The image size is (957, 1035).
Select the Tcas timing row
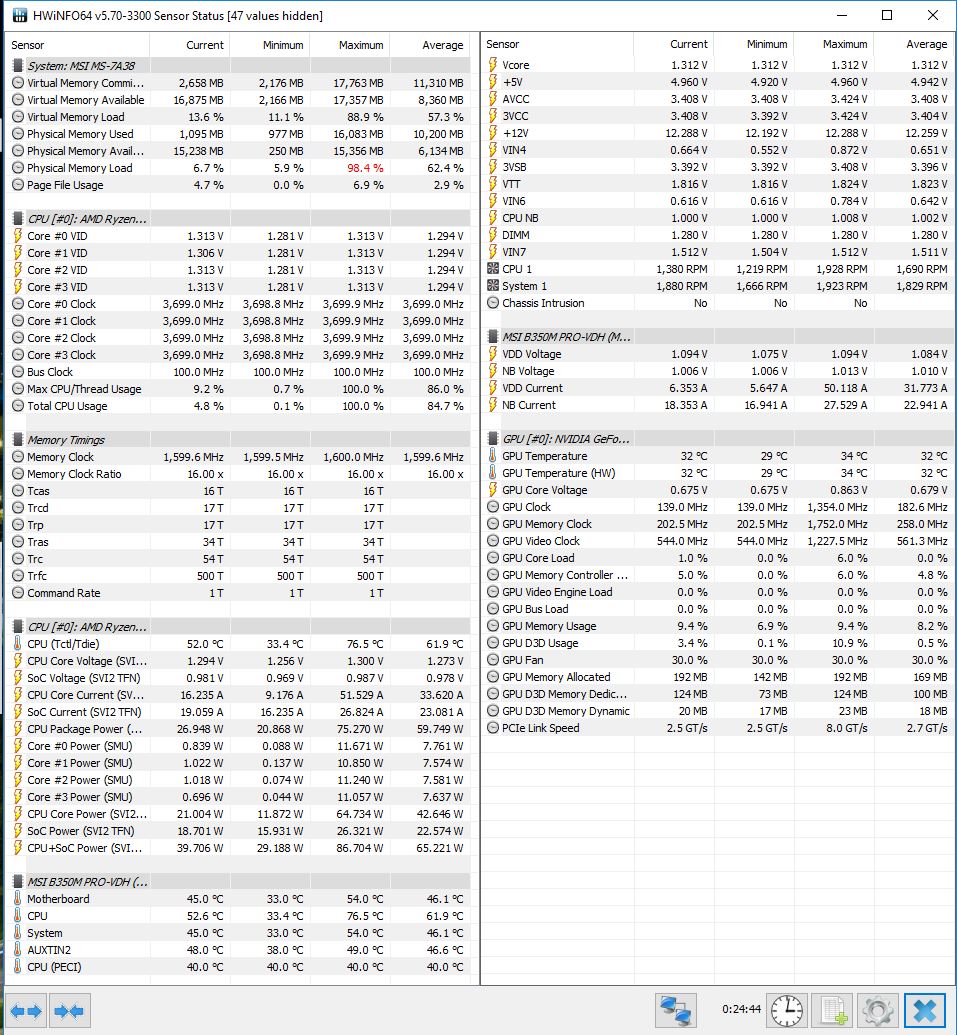[x=240, y=491]
